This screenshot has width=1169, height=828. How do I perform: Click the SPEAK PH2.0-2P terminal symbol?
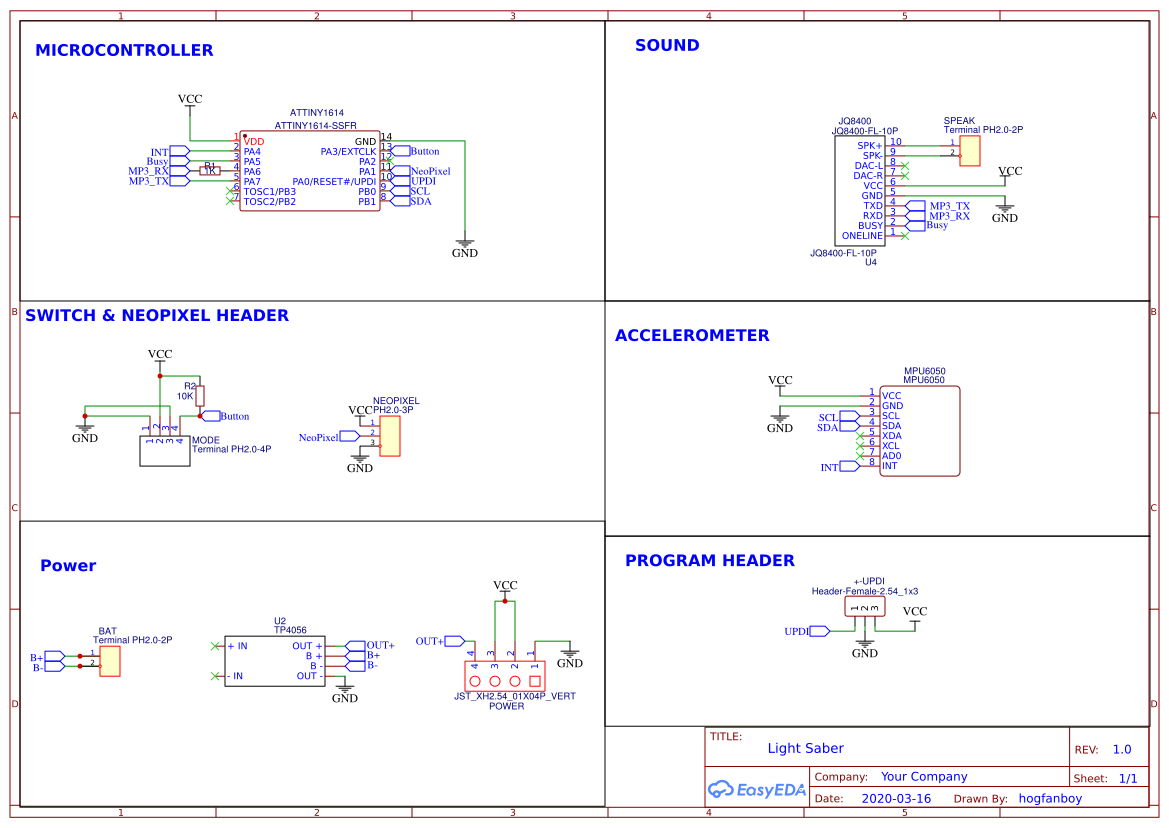(x=970, y=150)
